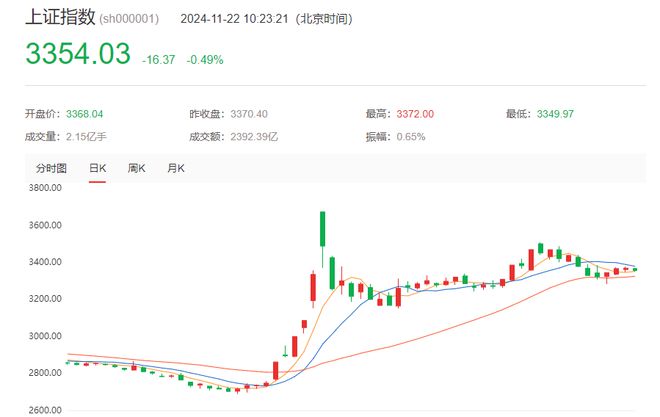The height and width of the screenshot is (417, 660).
Task: Click the sh000001 stock code
Action: [129, 19]
